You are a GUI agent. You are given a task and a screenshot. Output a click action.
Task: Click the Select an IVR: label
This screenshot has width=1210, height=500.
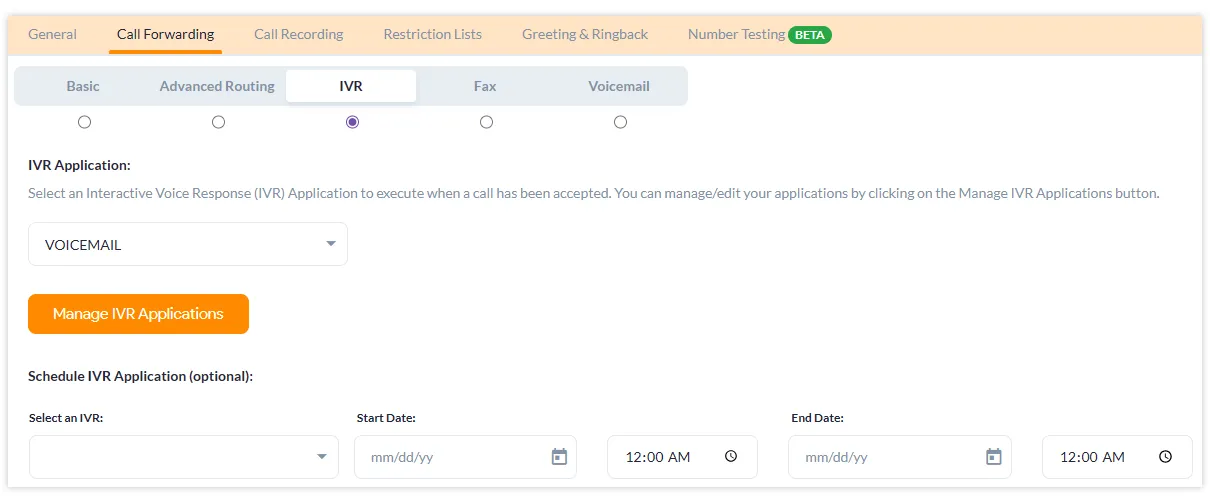click(66, 418)
